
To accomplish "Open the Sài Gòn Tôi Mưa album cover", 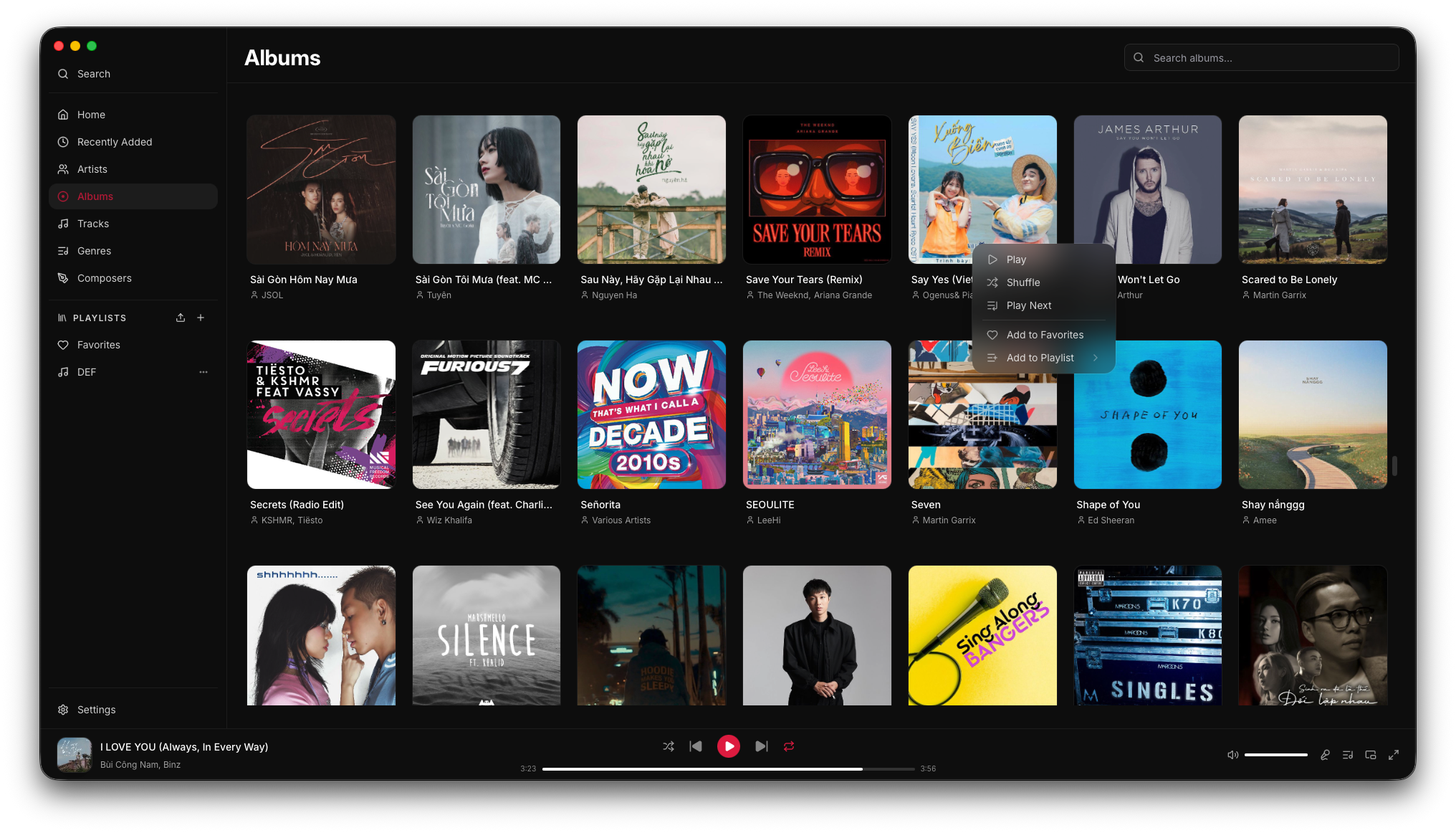I will 487,190.
